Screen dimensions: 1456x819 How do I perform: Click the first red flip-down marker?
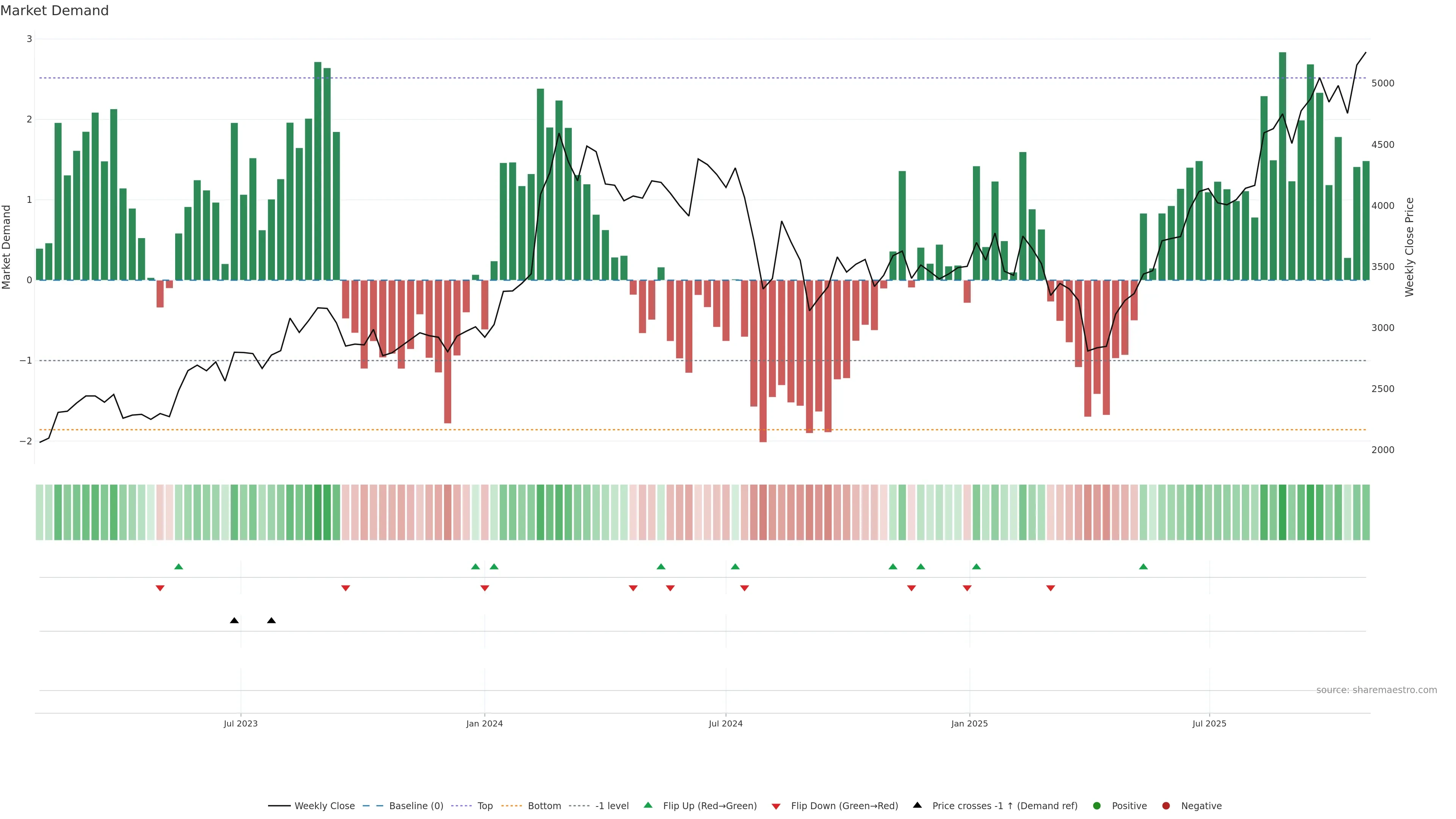point(160,588)
